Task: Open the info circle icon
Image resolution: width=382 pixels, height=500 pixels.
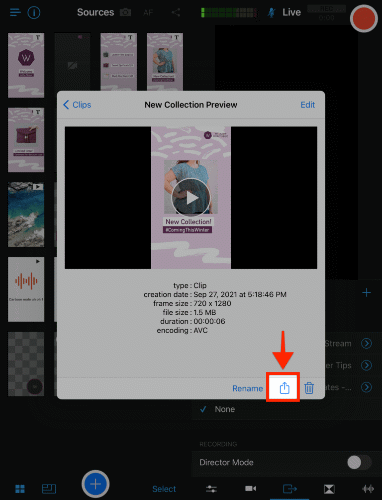Action: [x=34, y=13]
